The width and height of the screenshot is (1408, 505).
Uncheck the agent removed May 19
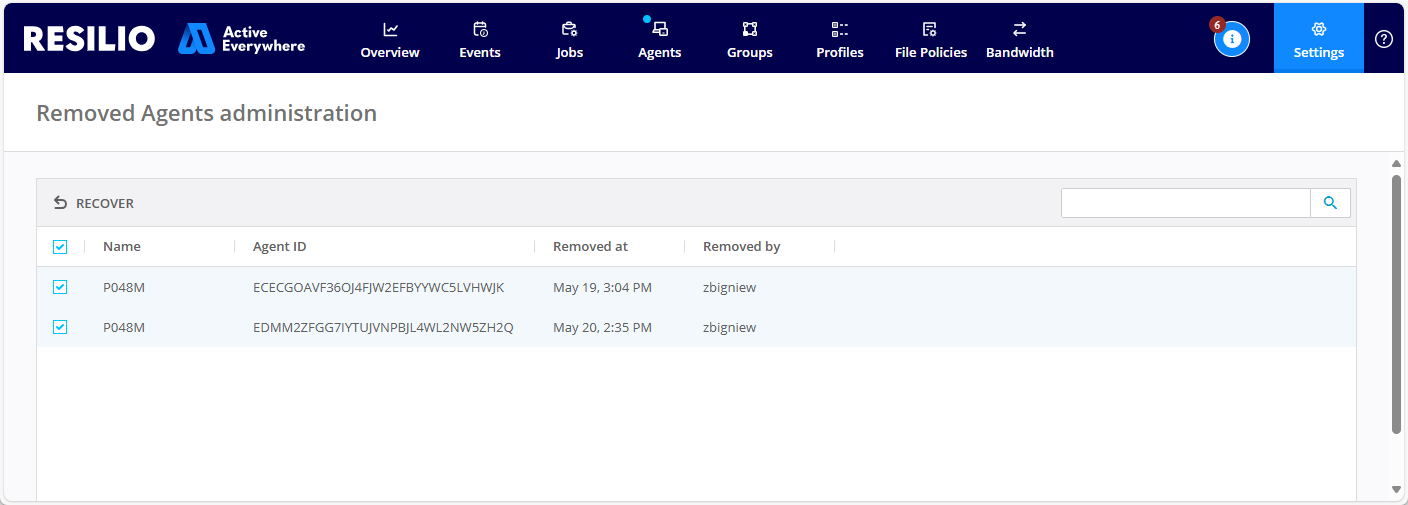click(60, 287)
